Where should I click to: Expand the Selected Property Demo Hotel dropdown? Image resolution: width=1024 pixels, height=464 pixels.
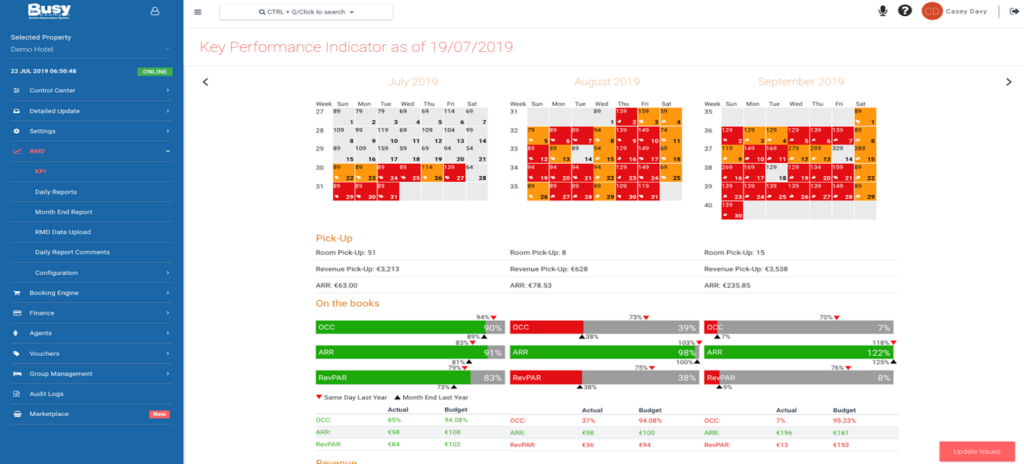166,47
